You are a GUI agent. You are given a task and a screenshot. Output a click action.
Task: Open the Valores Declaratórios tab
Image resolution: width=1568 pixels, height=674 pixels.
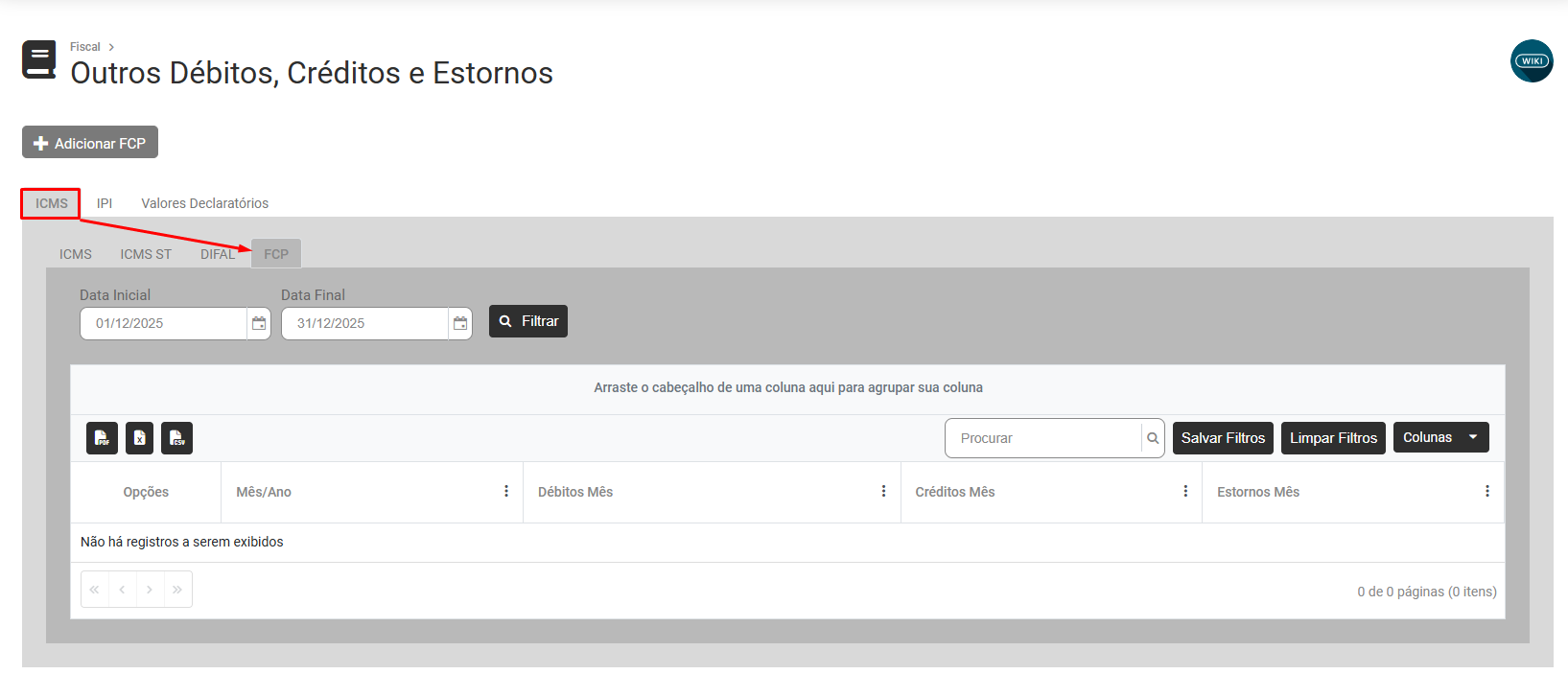pyautogui.click(x=204, y=203)
